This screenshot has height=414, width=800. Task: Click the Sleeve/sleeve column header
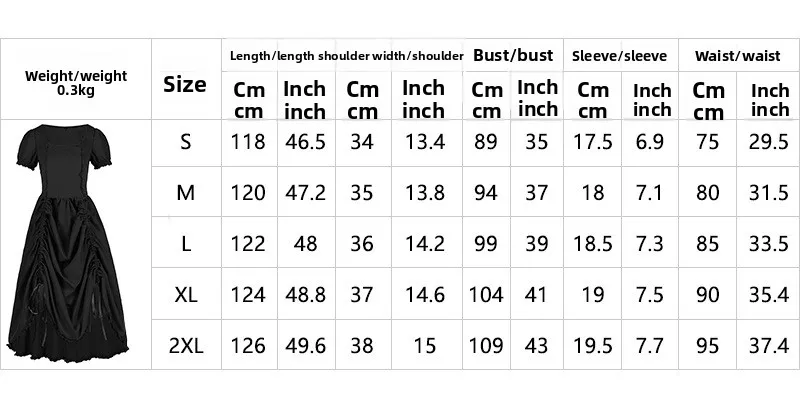[619, 56]
